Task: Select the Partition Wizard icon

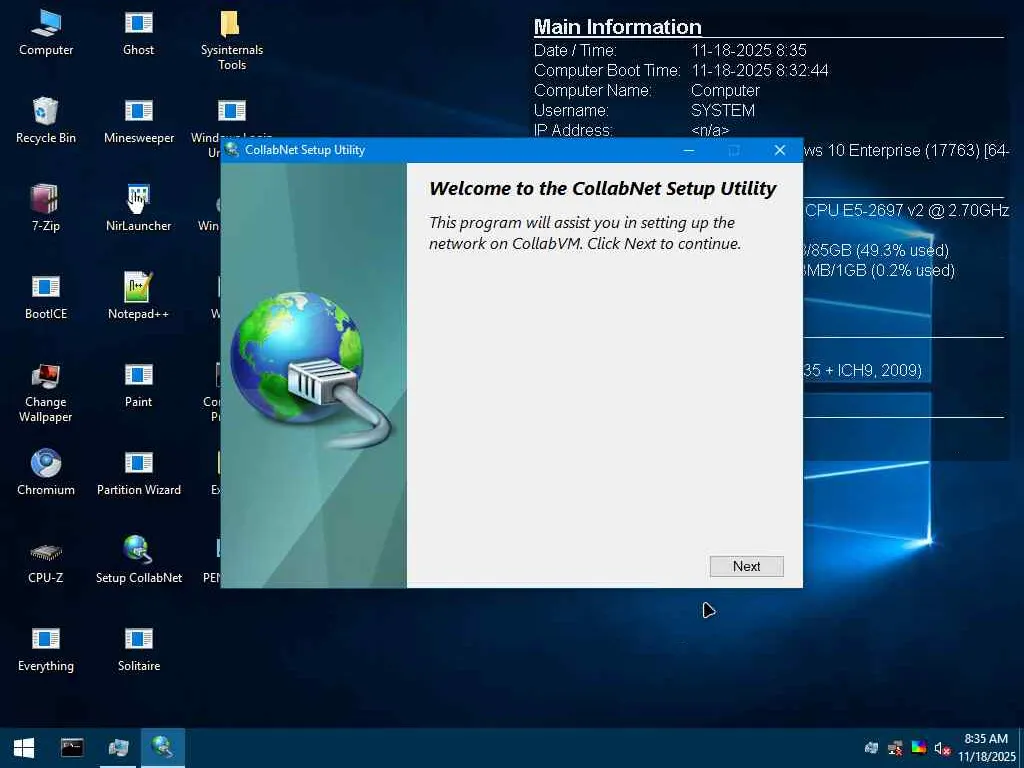Action: tap(138, 473)
